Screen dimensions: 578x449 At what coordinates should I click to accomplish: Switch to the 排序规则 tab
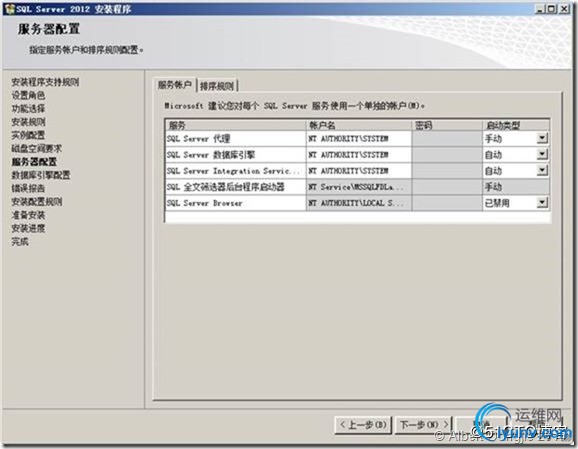click(217, 86)
